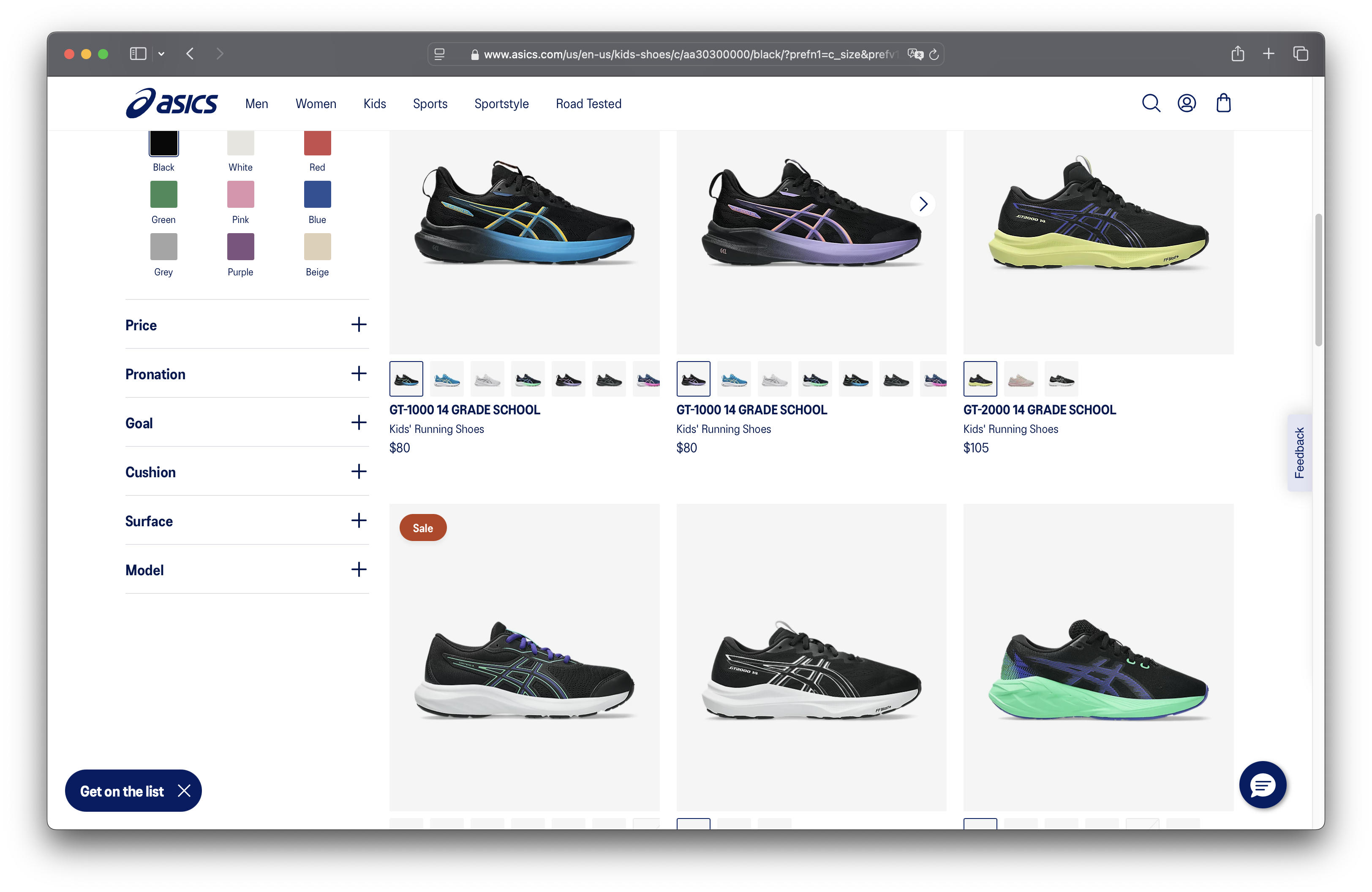Viewport: 1372px width, 892px height.
Task: Open the Sports menu
Action: click(x=430, y=104)
